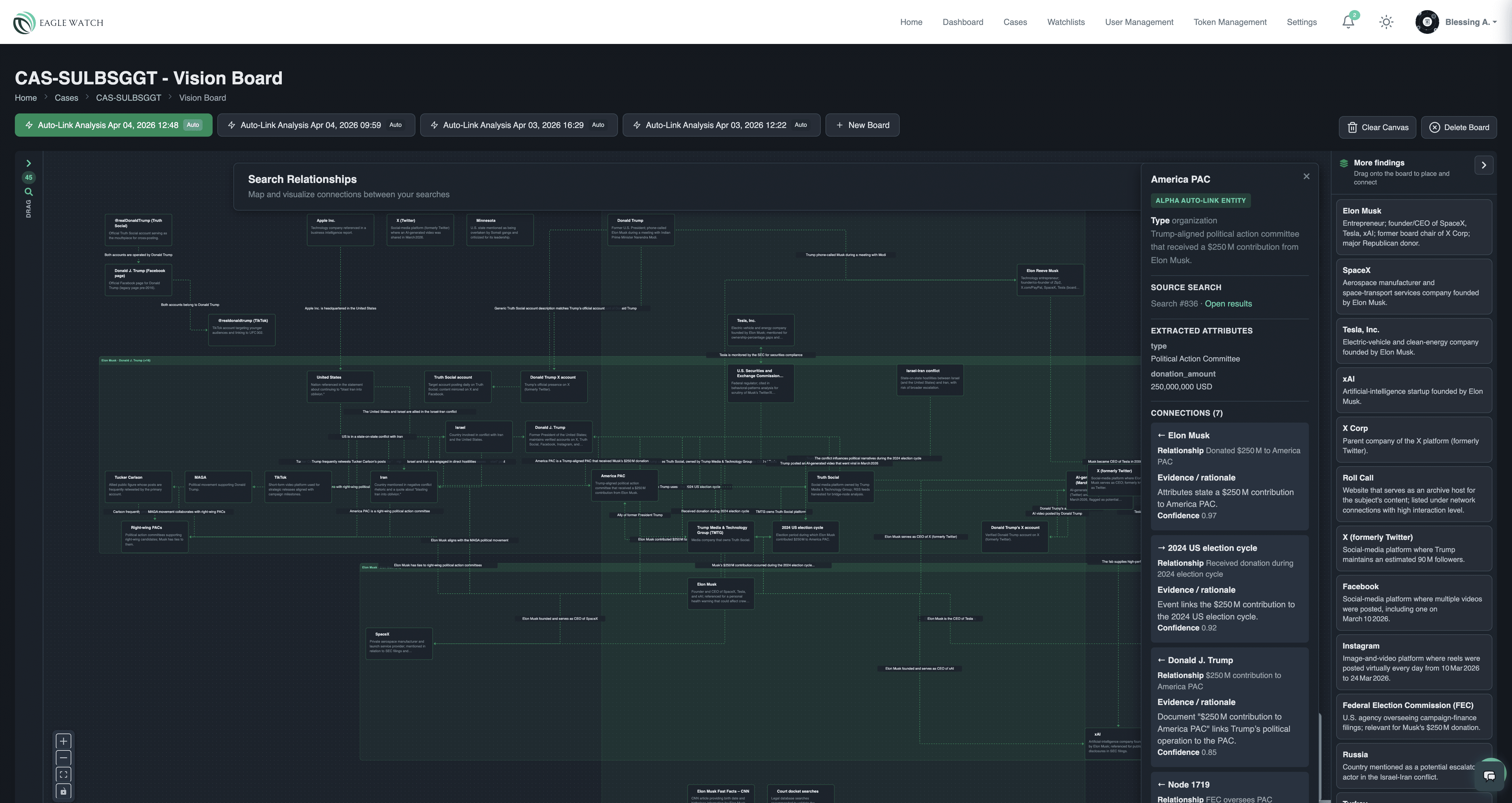Close the America PAC details panel
The image size is (1512, 803).
1306,177
